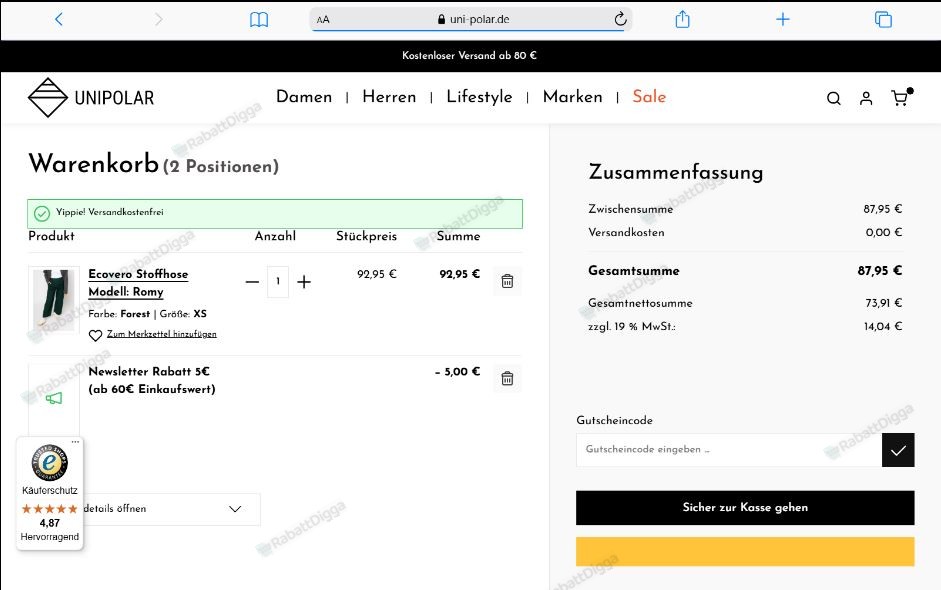
Task: Open the search on the Unipolar site
Action: [833, 98]
